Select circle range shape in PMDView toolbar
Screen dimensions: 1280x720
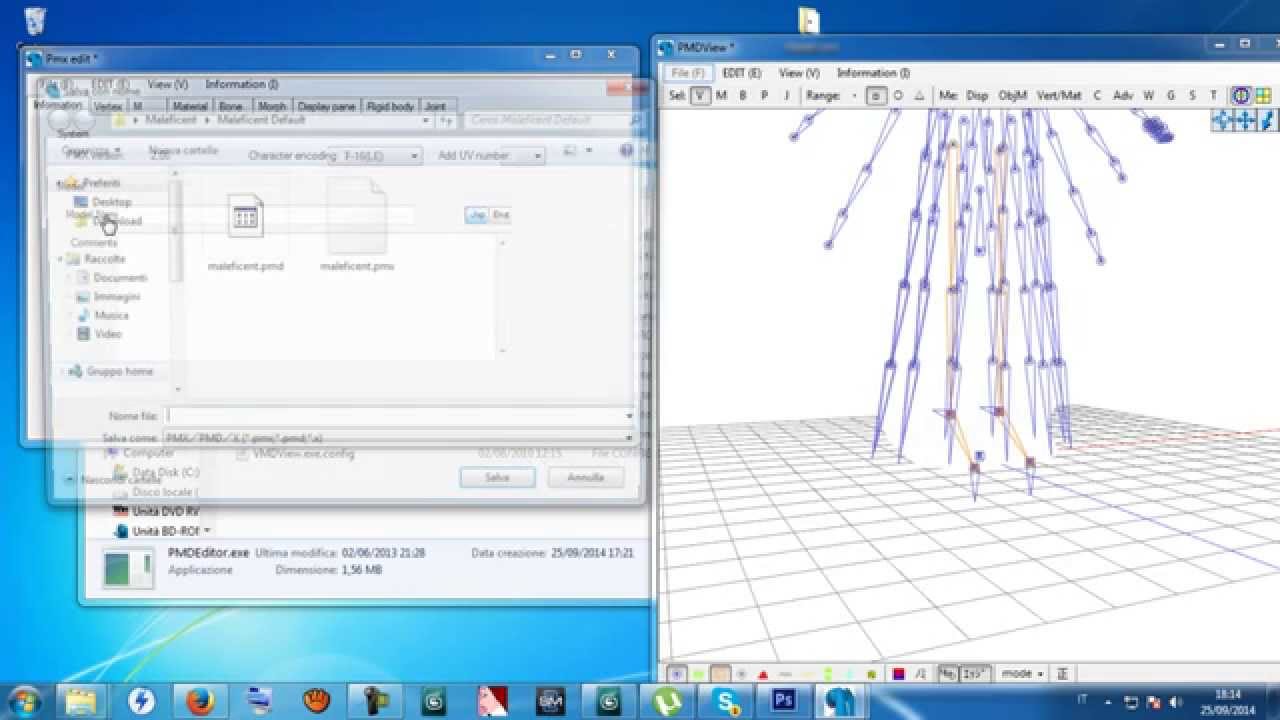point(898,96)
